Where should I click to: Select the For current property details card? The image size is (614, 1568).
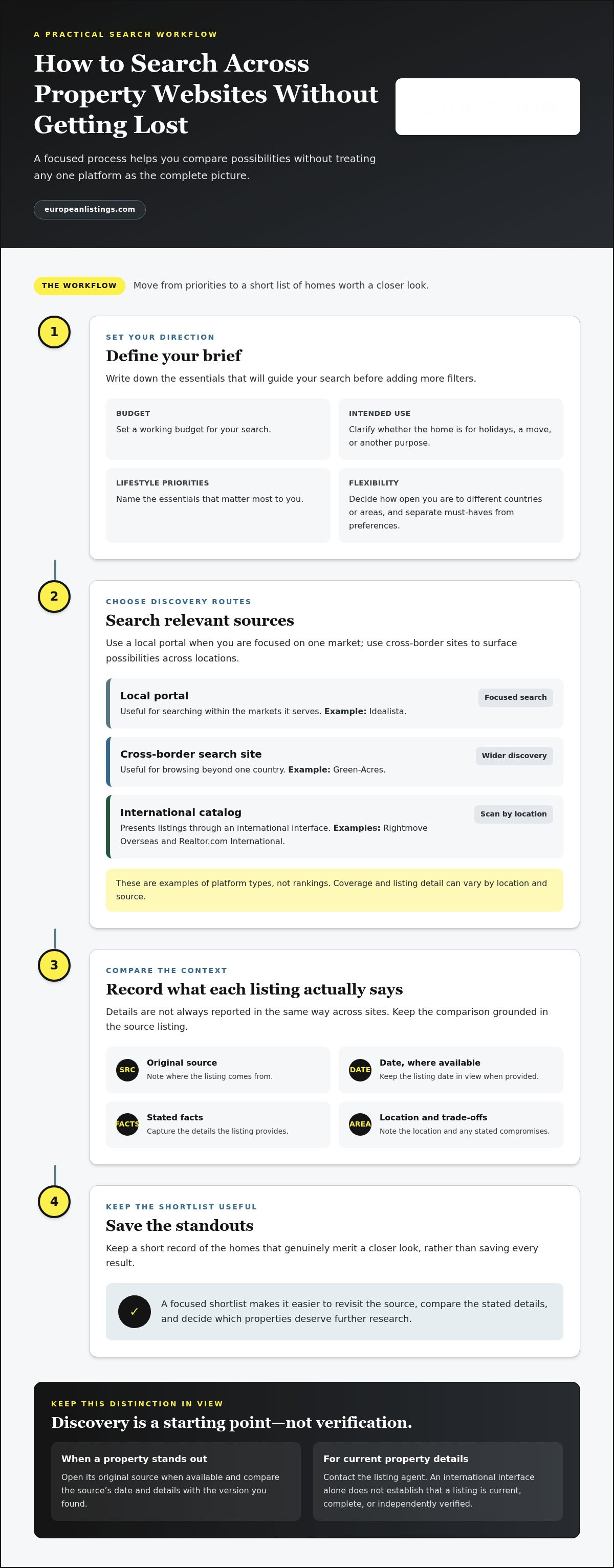click(437, 1481)
